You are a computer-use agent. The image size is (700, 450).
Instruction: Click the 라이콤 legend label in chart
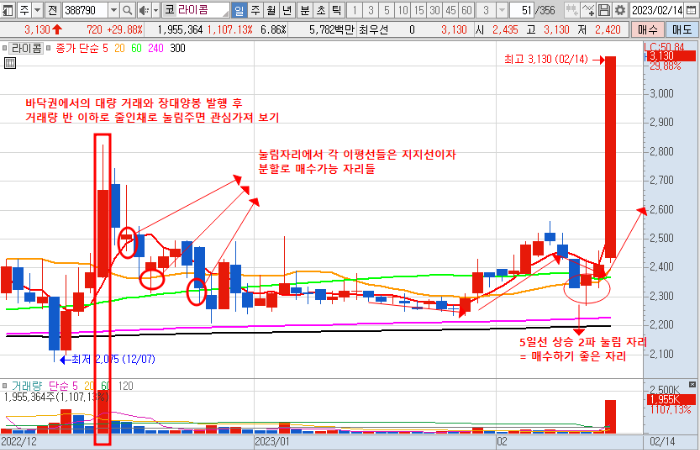tap(27, 48)
